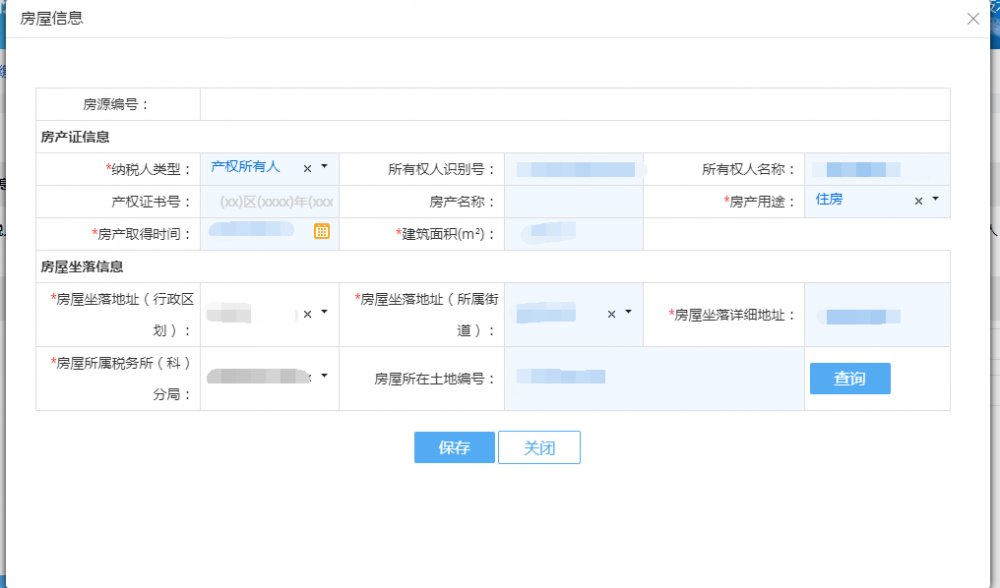Open the calendar picker for 房产取得时间
Screen dimensions: 1000x588
click(324, 232)
